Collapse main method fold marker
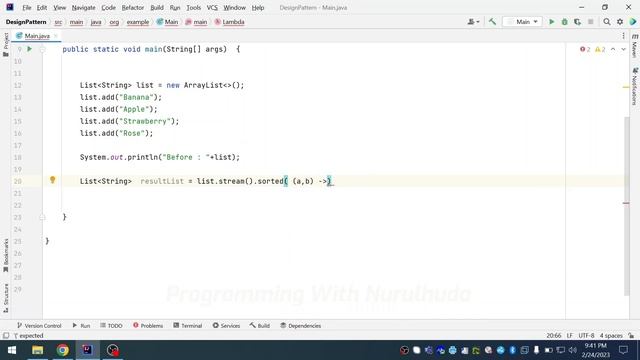The width and height of the screenshot is (640, 360). (x=42, y=49)
